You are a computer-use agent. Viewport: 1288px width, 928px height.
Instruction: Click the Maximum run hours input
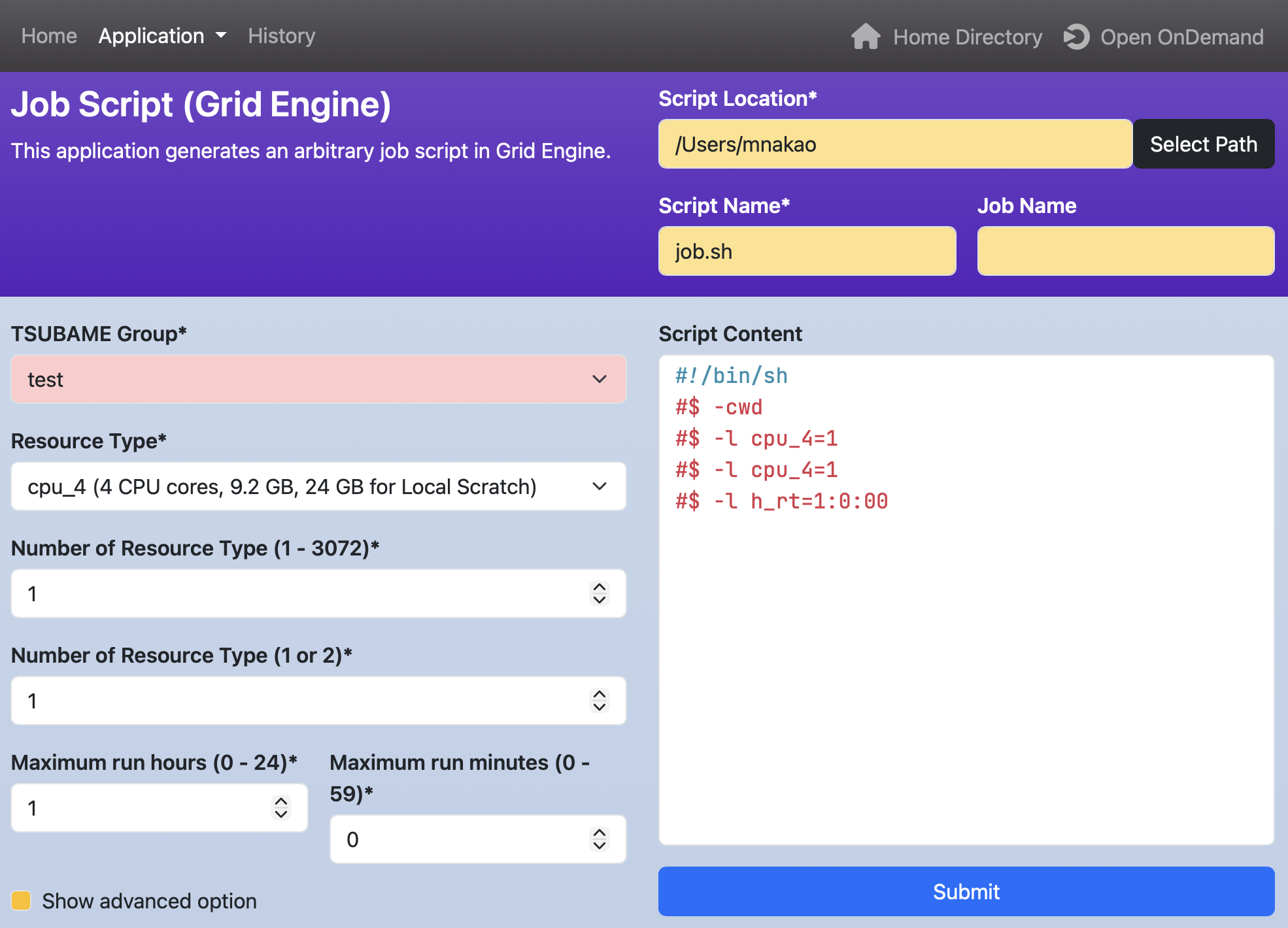160,808
